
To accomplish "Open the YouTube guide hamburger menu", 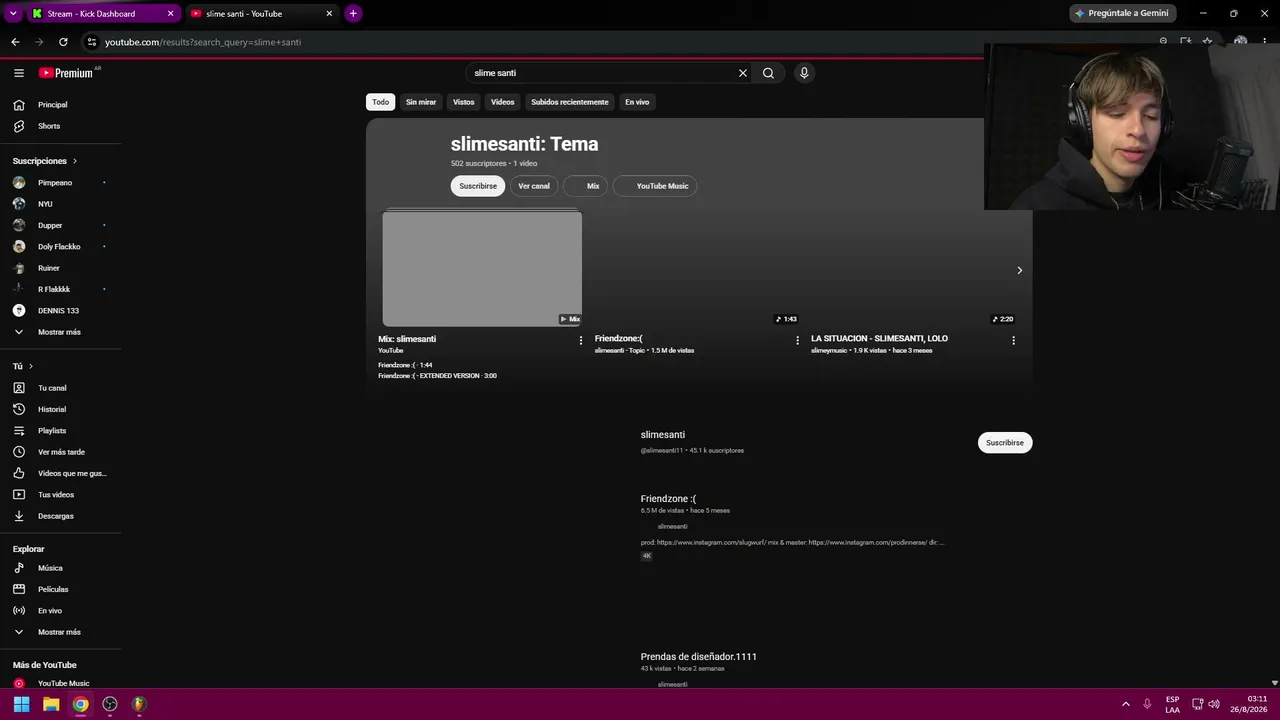I will pos(19,73).
